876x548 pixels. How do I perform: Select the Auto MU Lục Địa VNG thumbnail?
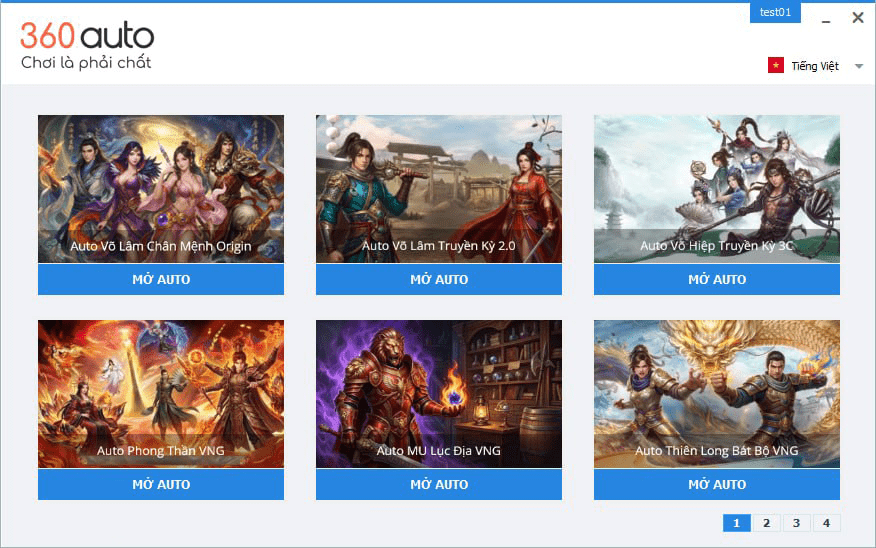click(439, 394)
